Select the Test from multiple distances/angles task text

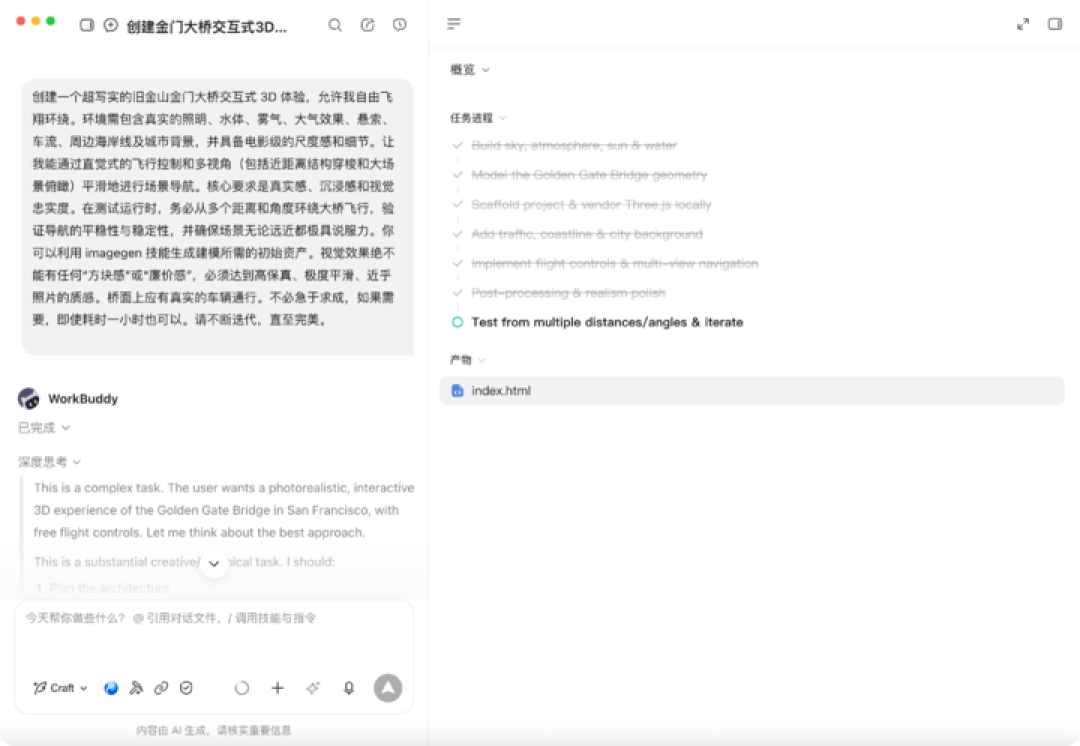(x=607, y=322)
